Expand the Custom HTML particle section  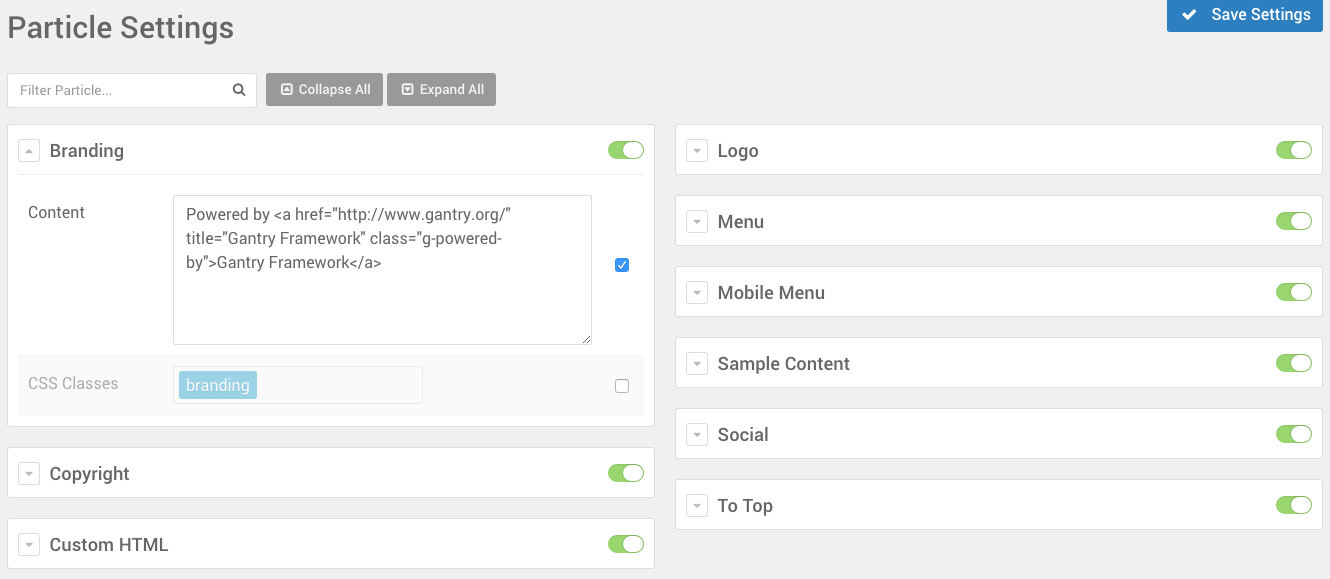coord(29,545)
